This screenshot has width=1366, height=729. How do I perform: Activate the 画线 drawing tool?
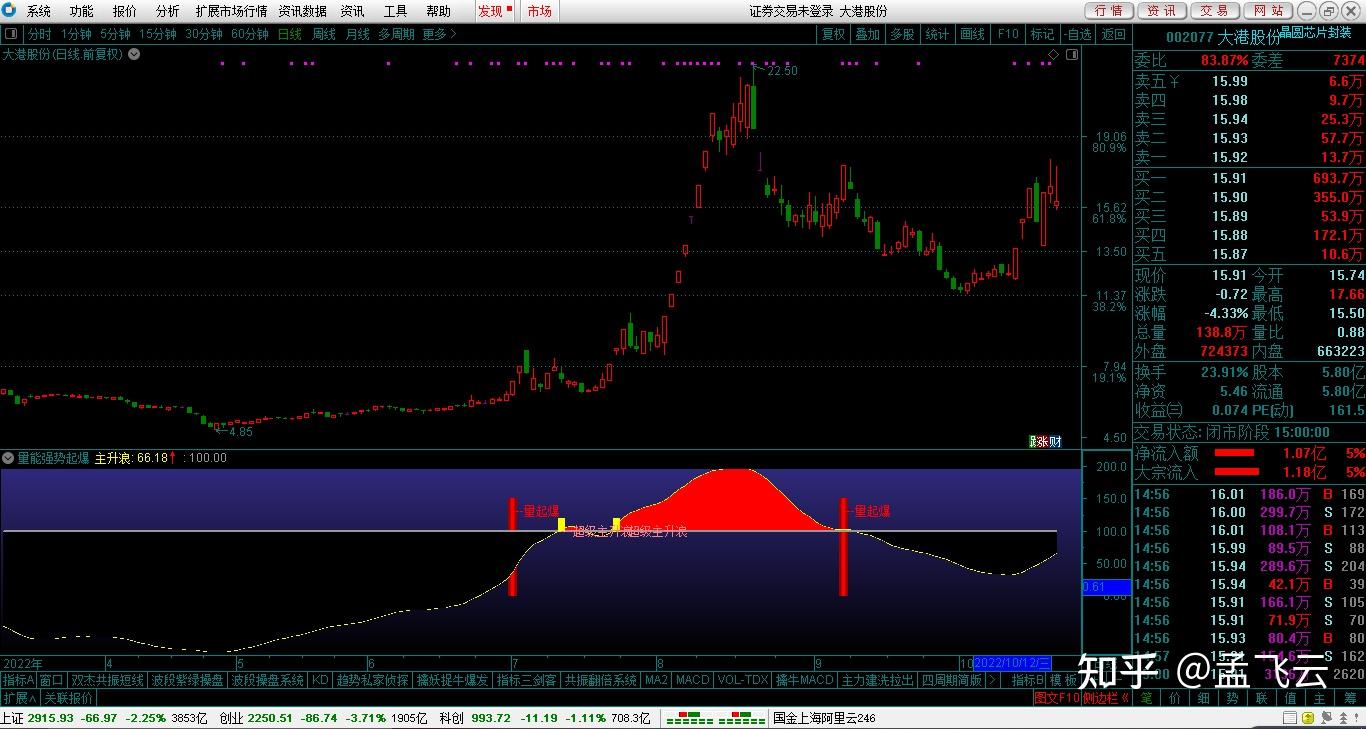pyautogui.click(x=972, y=34)
